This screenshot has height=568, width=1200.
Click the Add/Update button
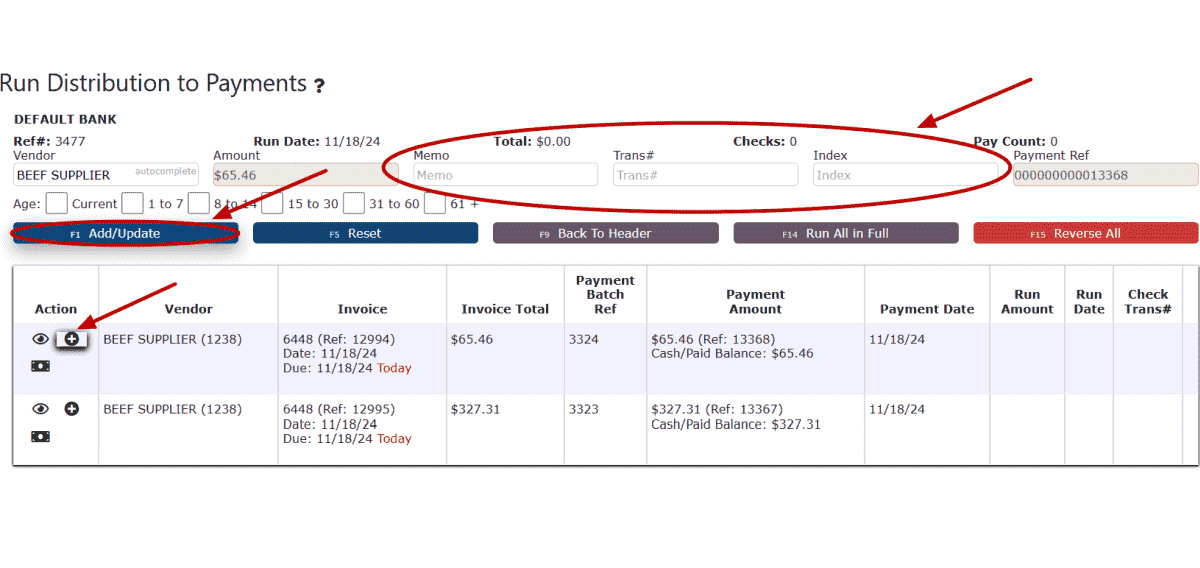click(x=126, y=233)
